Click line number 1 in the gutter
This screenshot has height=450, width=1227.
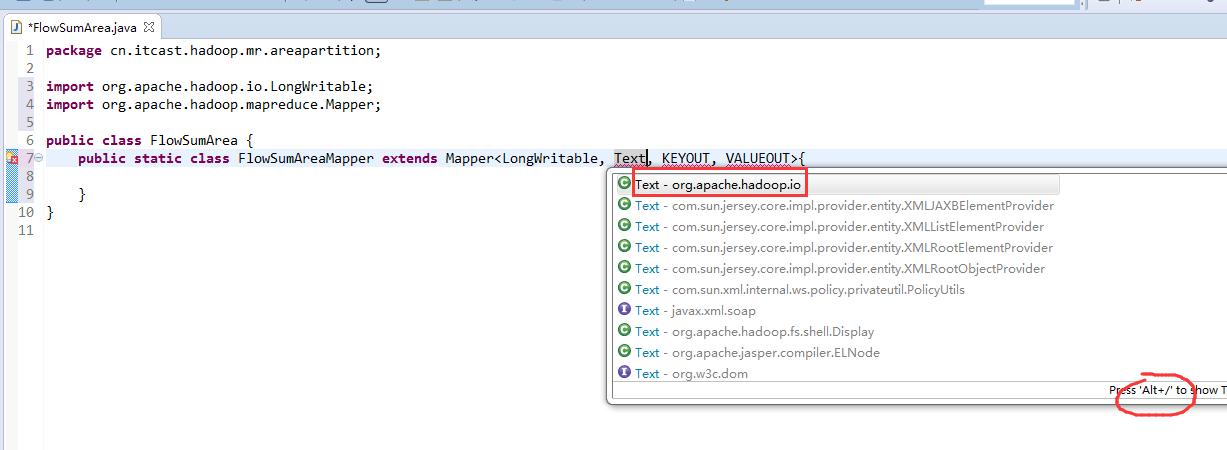point(30,50)
